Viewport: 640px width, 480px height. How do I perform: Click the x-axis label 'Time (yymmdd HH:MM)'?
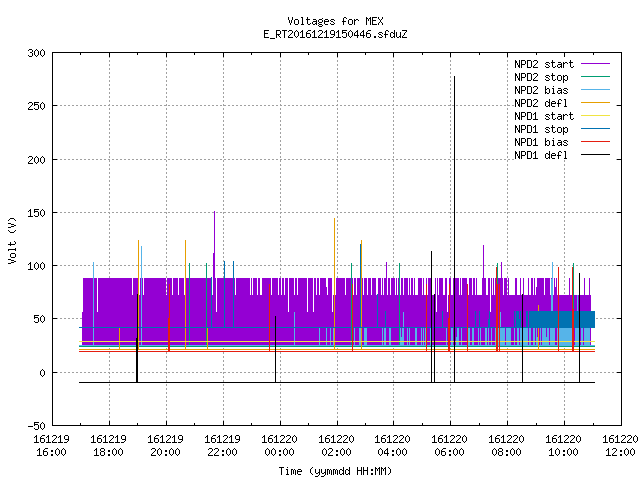pos(335,471)
